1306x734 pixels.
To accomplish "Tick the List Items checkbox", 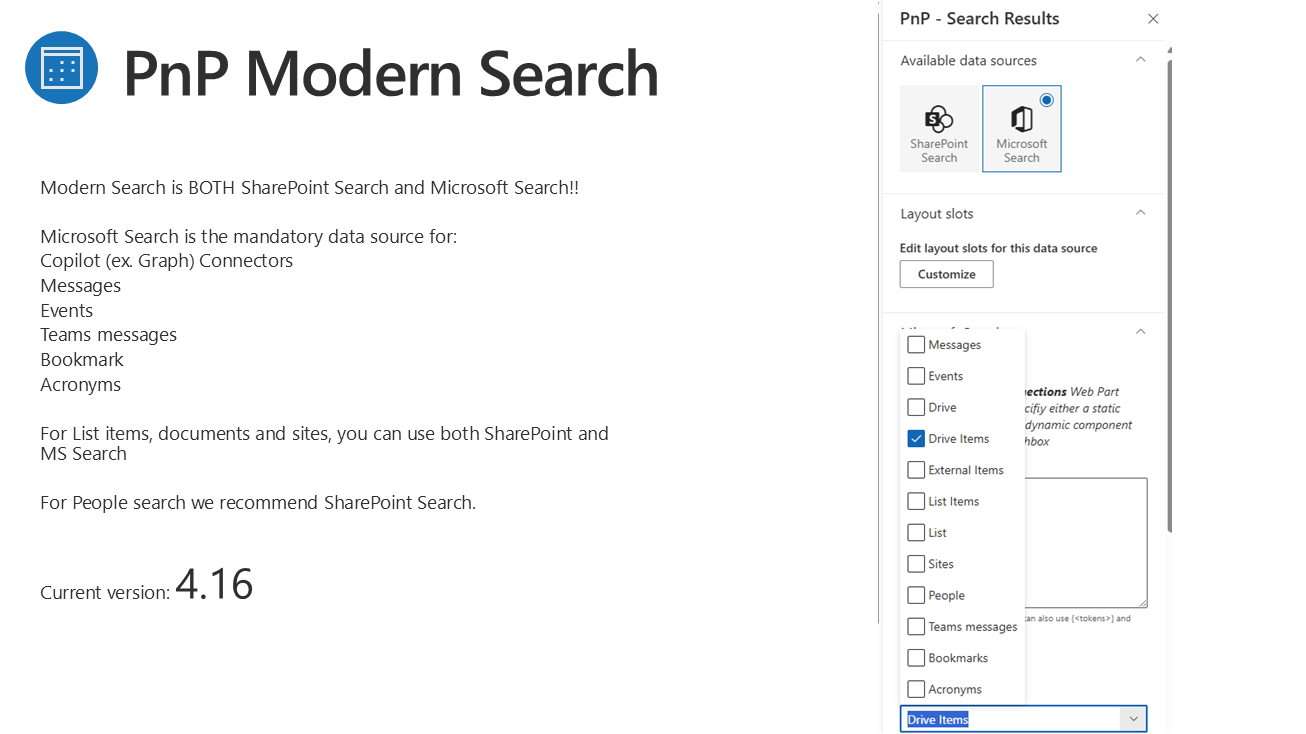I will [x=916, y=501].
